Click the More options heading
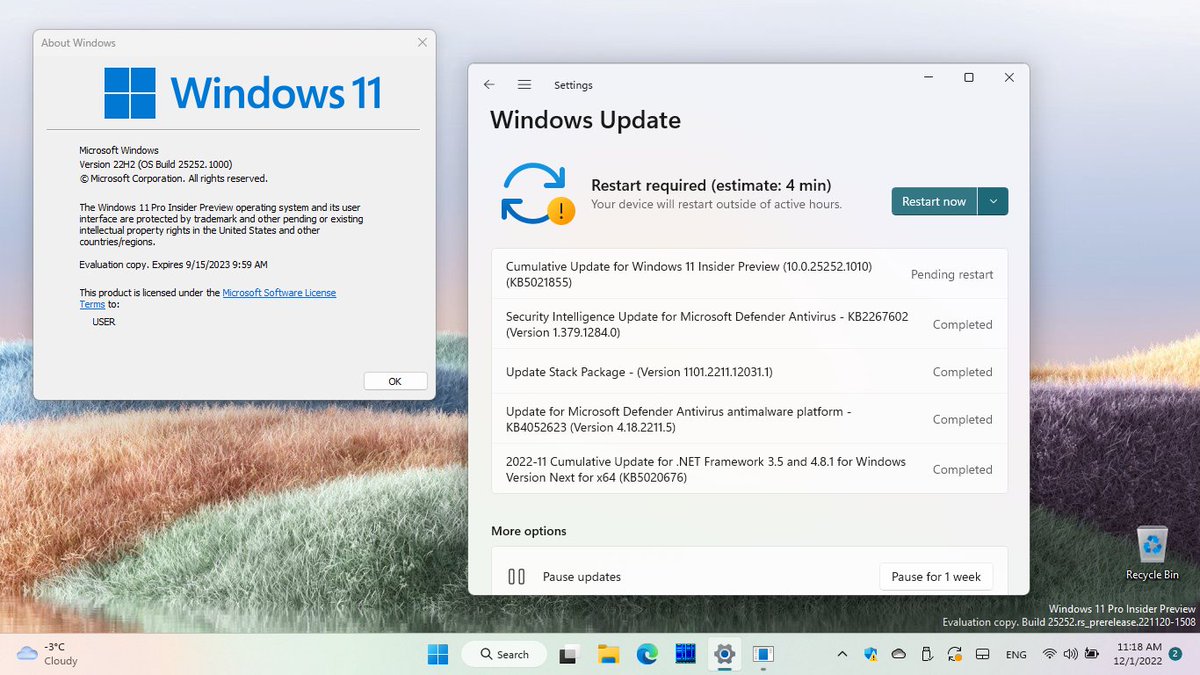 528,531
